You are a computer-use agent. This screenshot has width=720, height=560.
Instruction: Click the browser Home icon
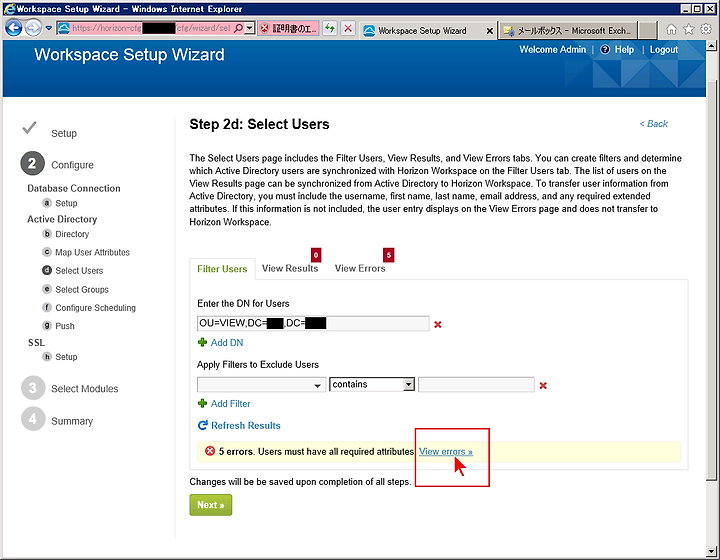coord(671,29)
